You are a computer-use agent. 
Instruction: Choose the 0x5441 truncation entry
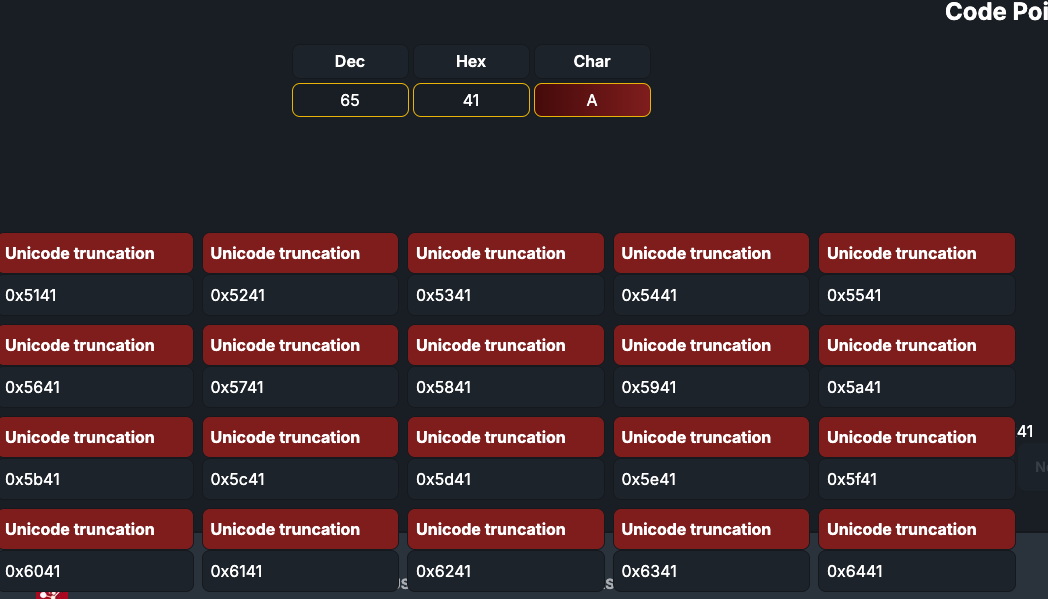(711, 295)
